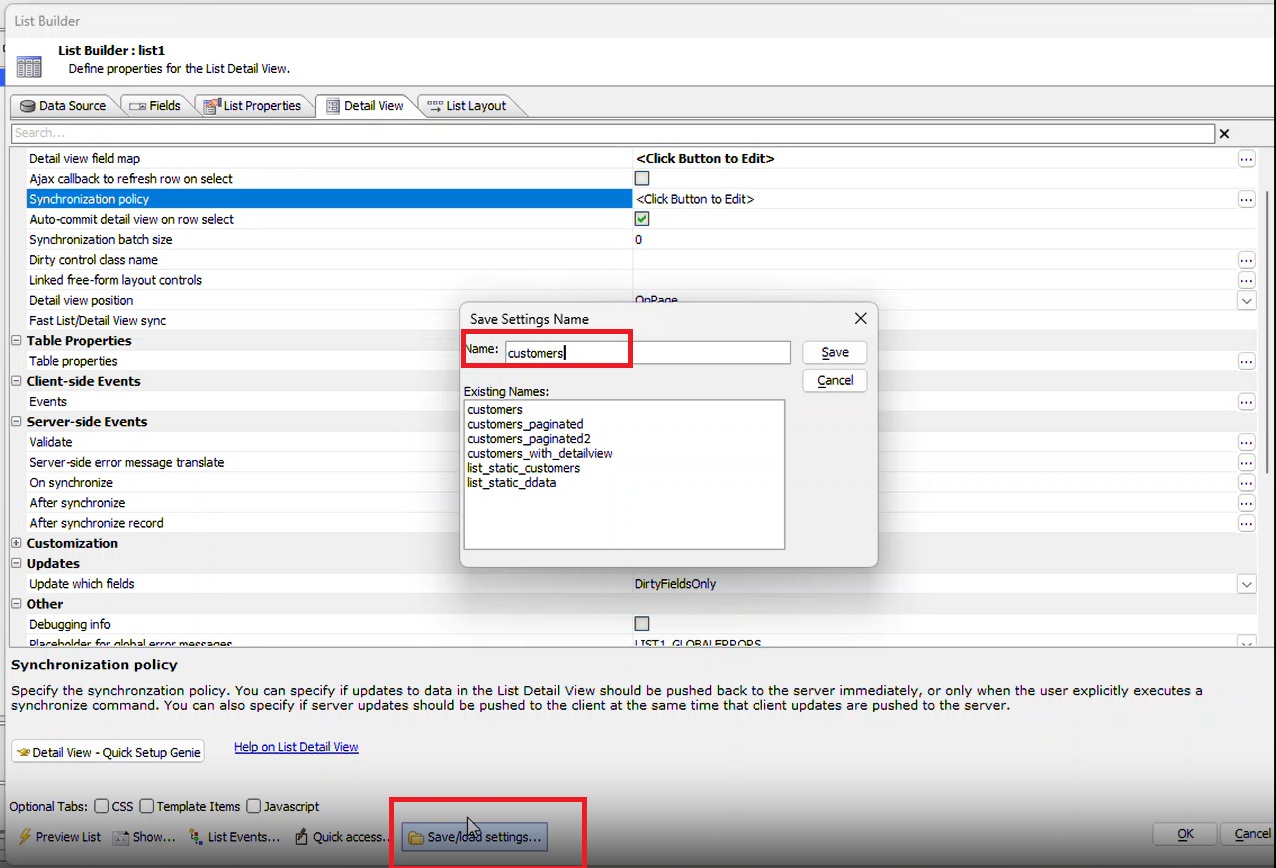
Task: Click Preview List button
Action: (59, 836)
